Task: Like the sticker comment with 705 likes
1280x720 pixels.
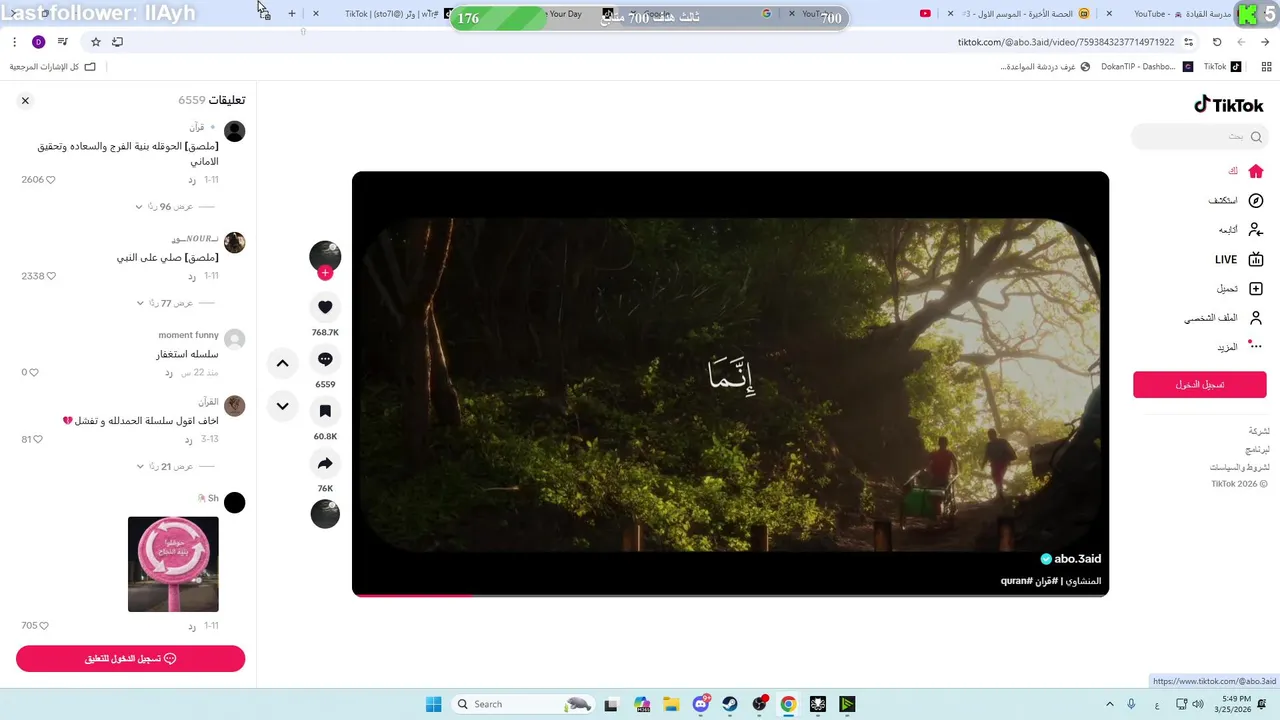Action: click(43, 626)
